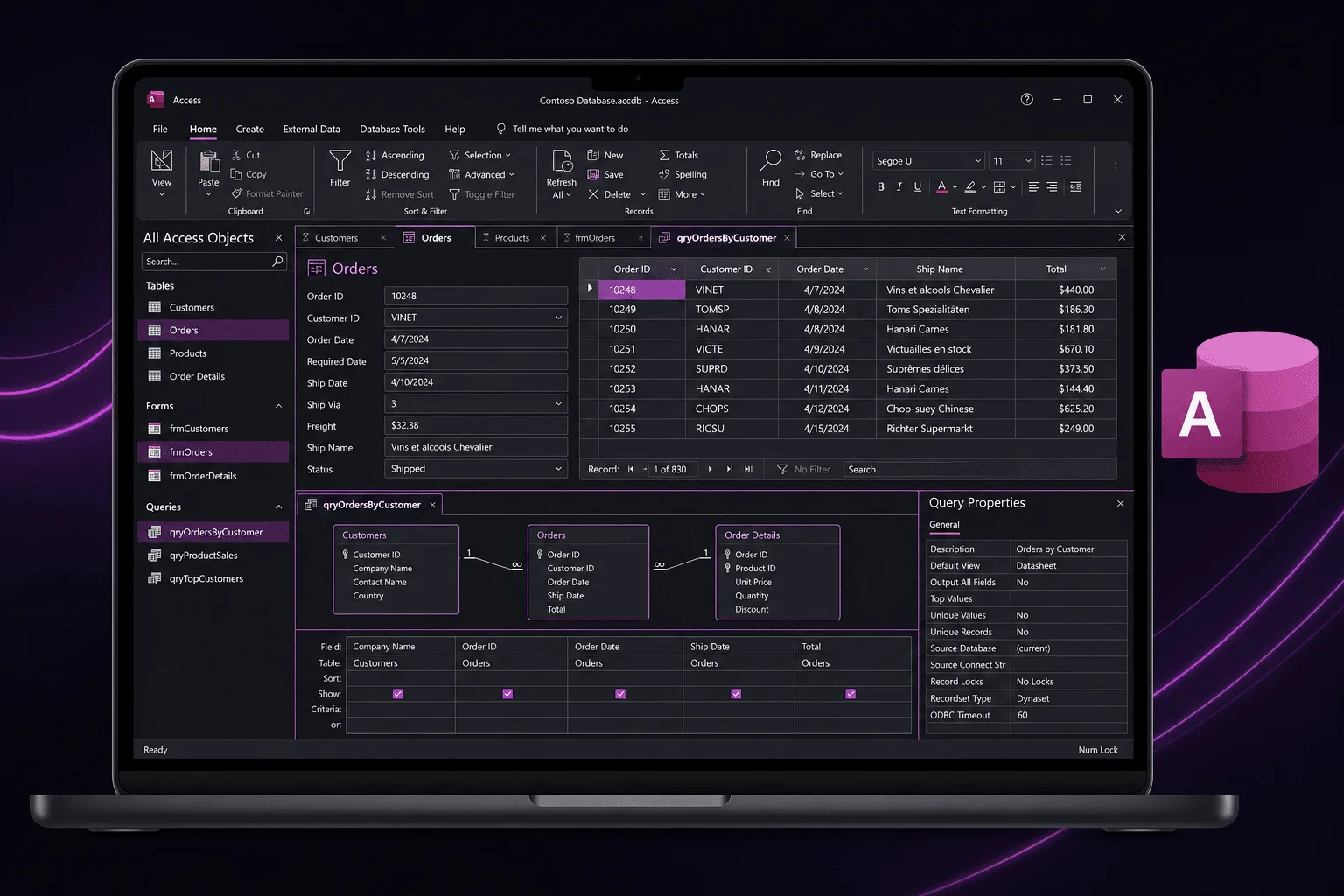Run the Spelling check

(x=682, y=174)
